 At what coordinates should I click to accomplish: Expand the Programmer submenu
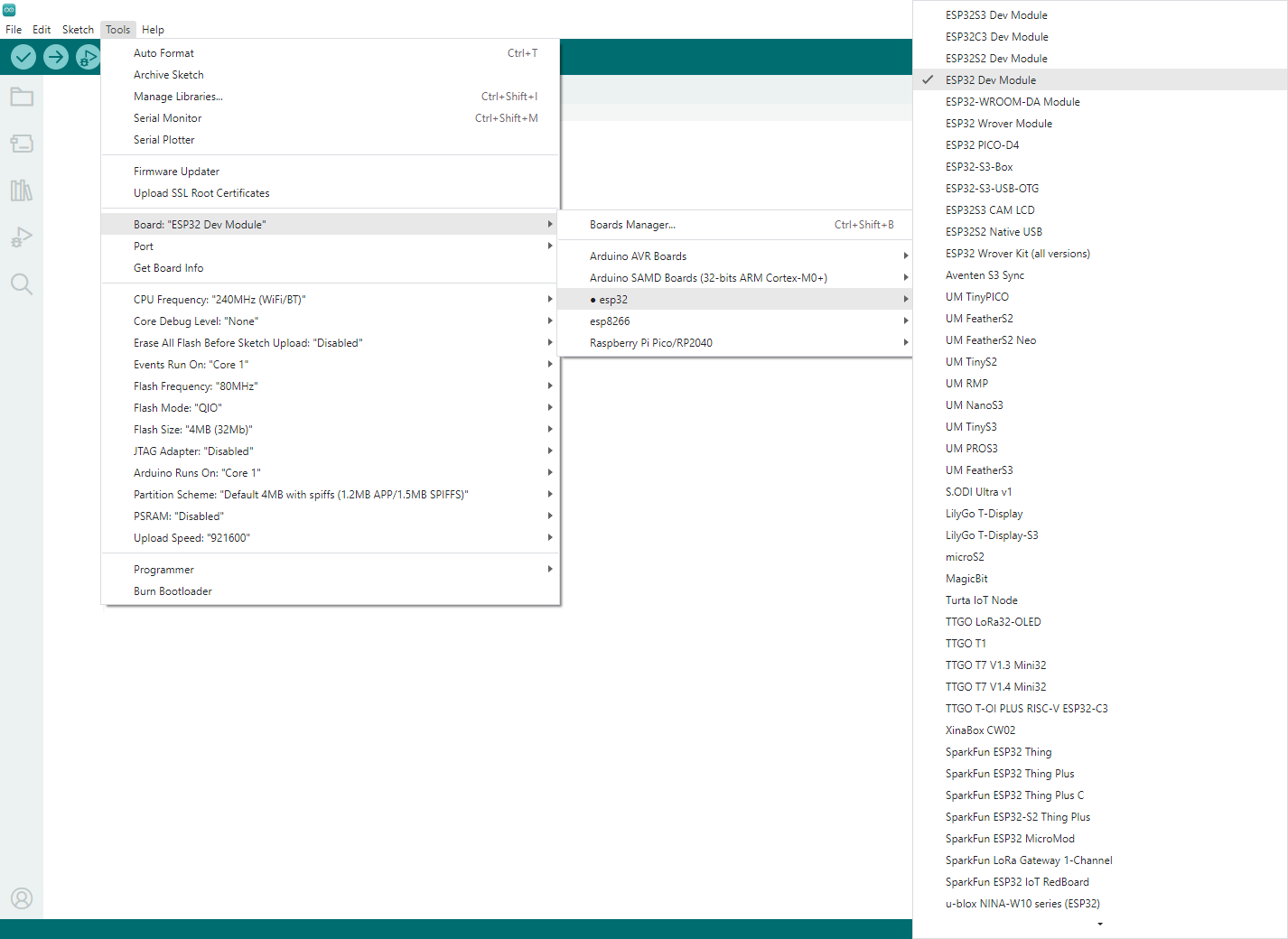[x=331, y=570]
